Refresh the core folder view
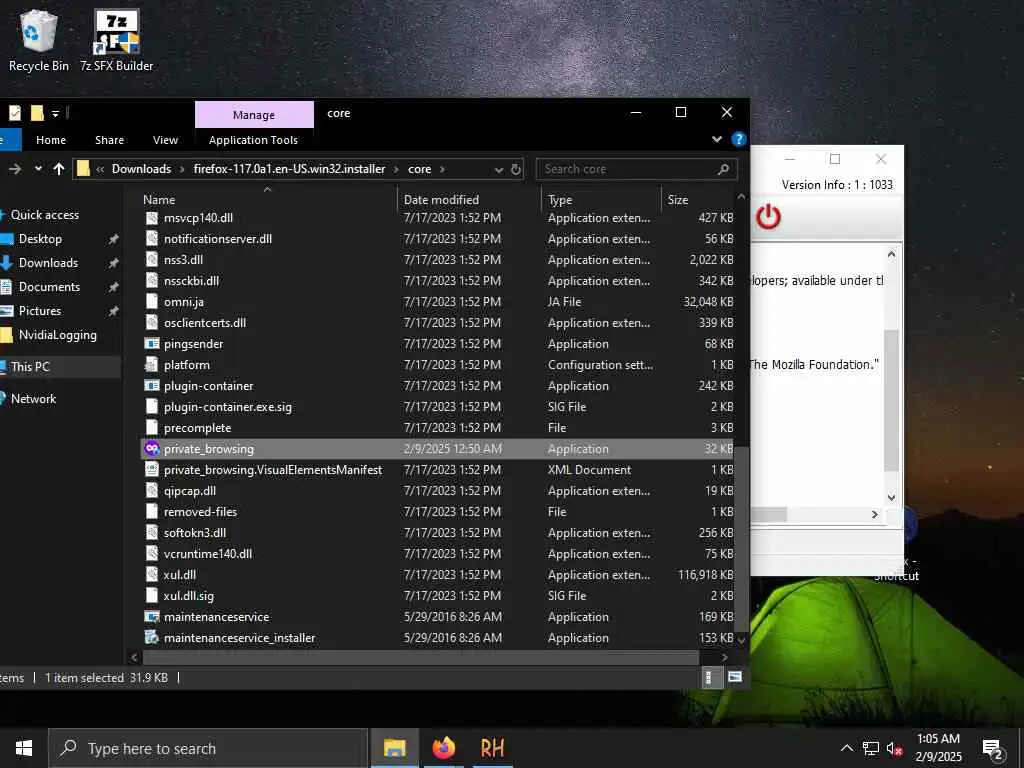 tap(516, 169)
